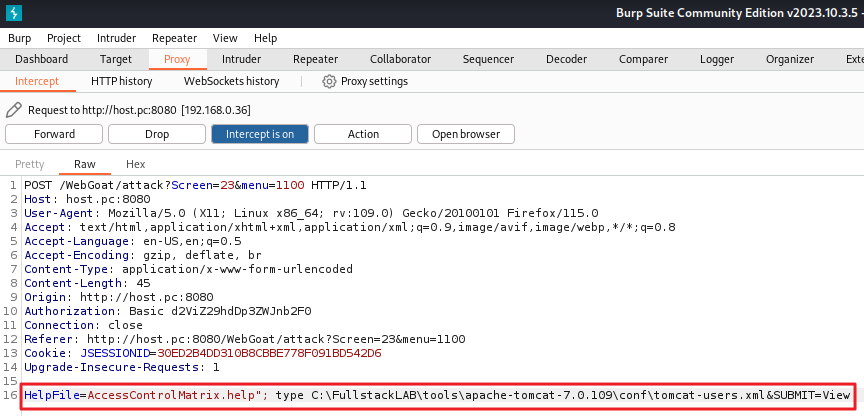Click the Origin header line
864x416 pixels.
[118, 297]
